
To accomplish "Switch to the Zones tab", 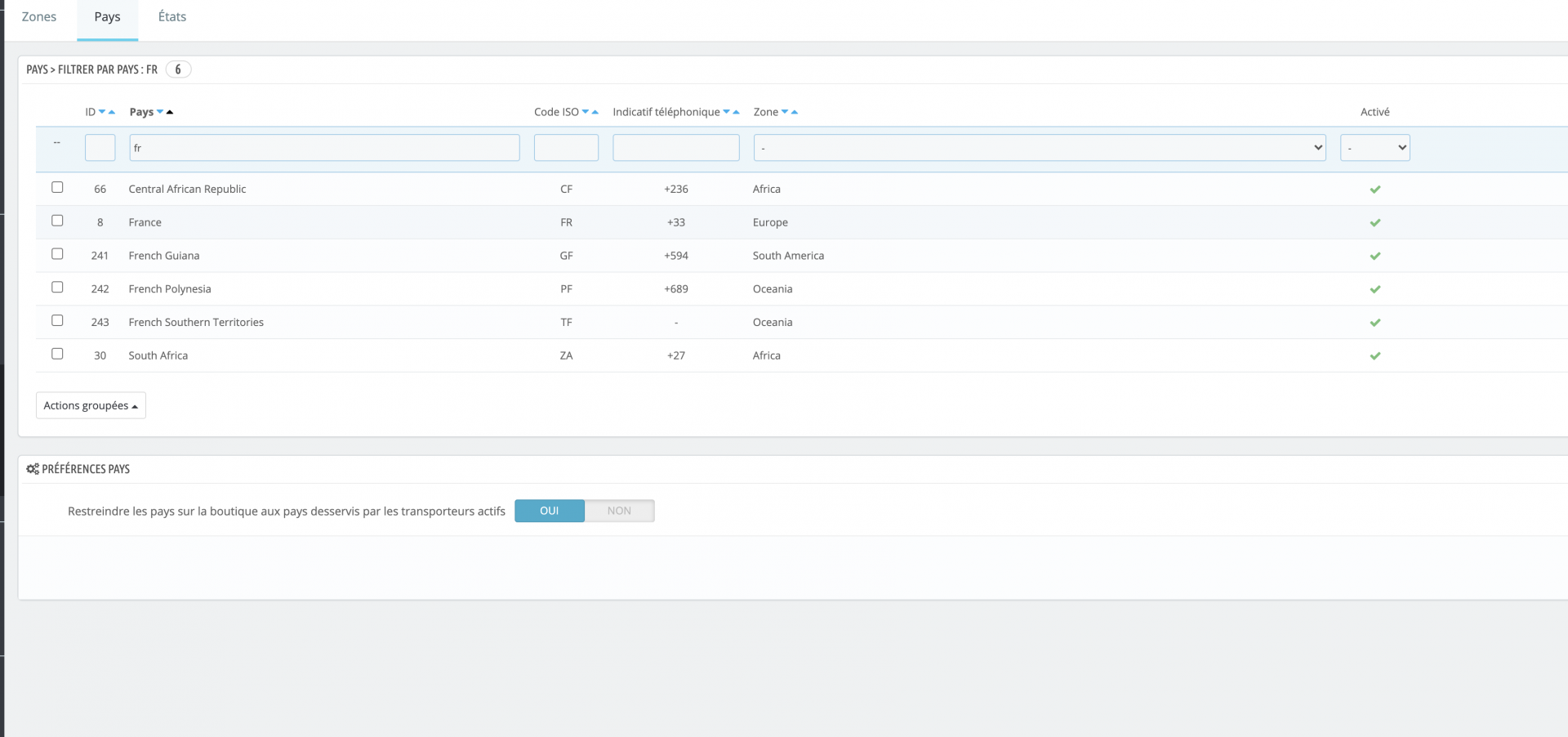I will (39, 17).
